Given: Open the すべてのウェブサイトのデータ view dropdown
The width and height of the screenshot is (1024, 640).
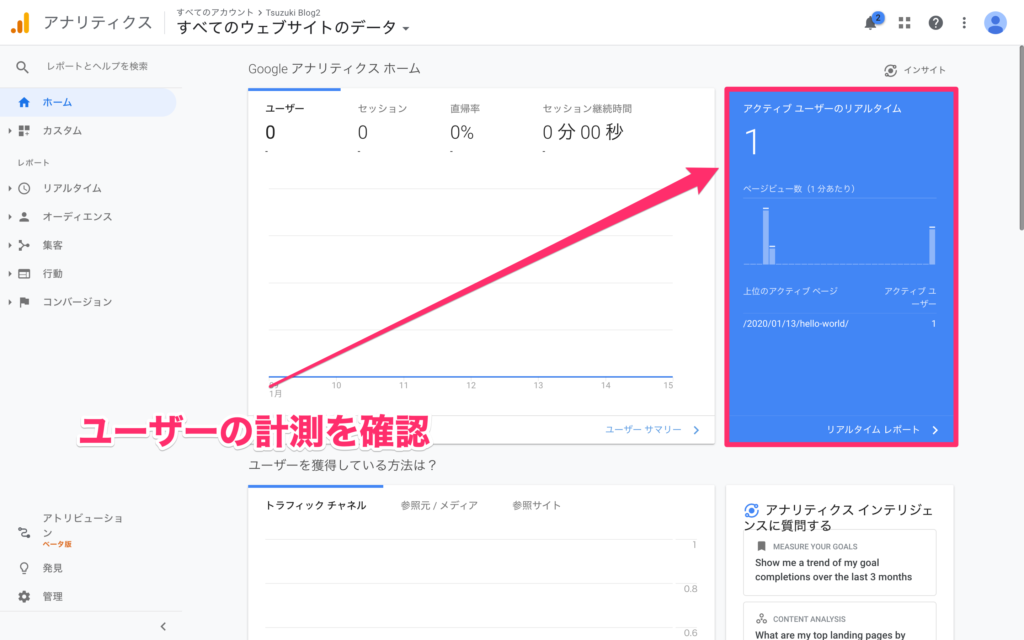Looking at the screenshot, I should coord(293,27).
